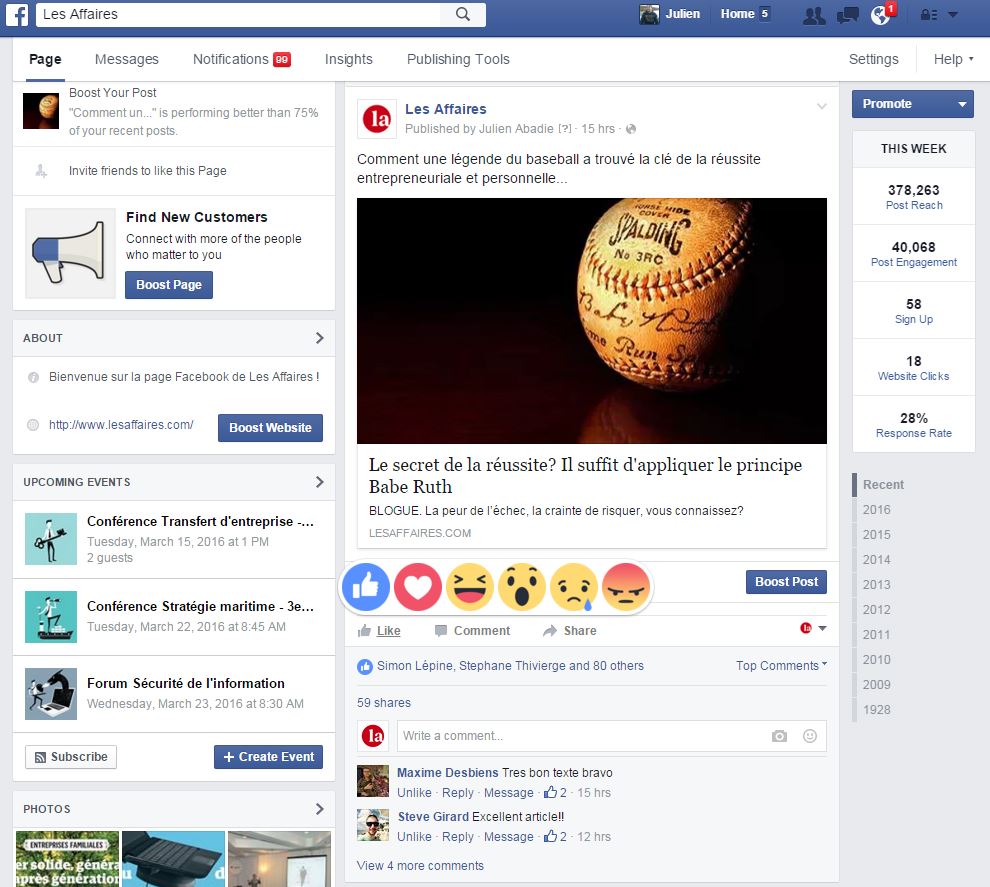Screen dimensions: 990x887
Task: Jump to 1928 in the timeline
Action: pos(877,710)
